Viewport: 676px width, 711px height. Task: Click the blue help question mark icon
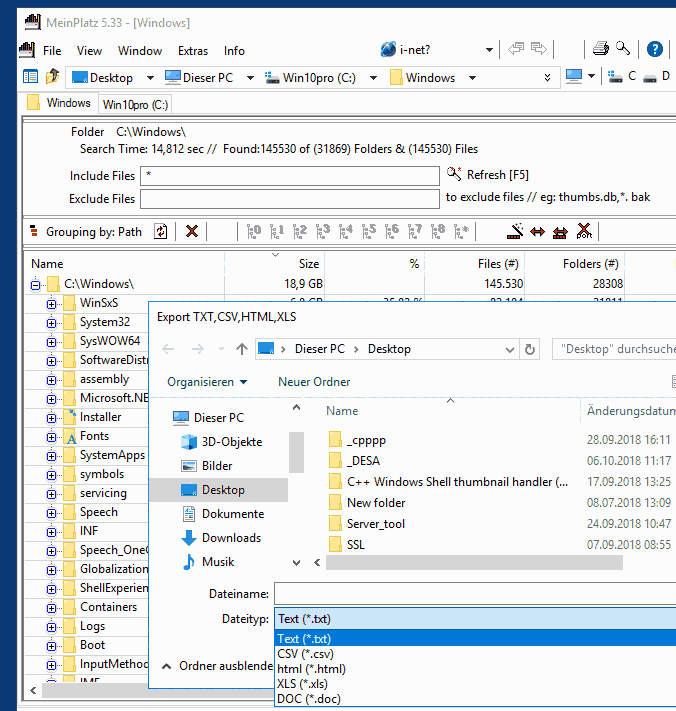(x=655, y=49)
